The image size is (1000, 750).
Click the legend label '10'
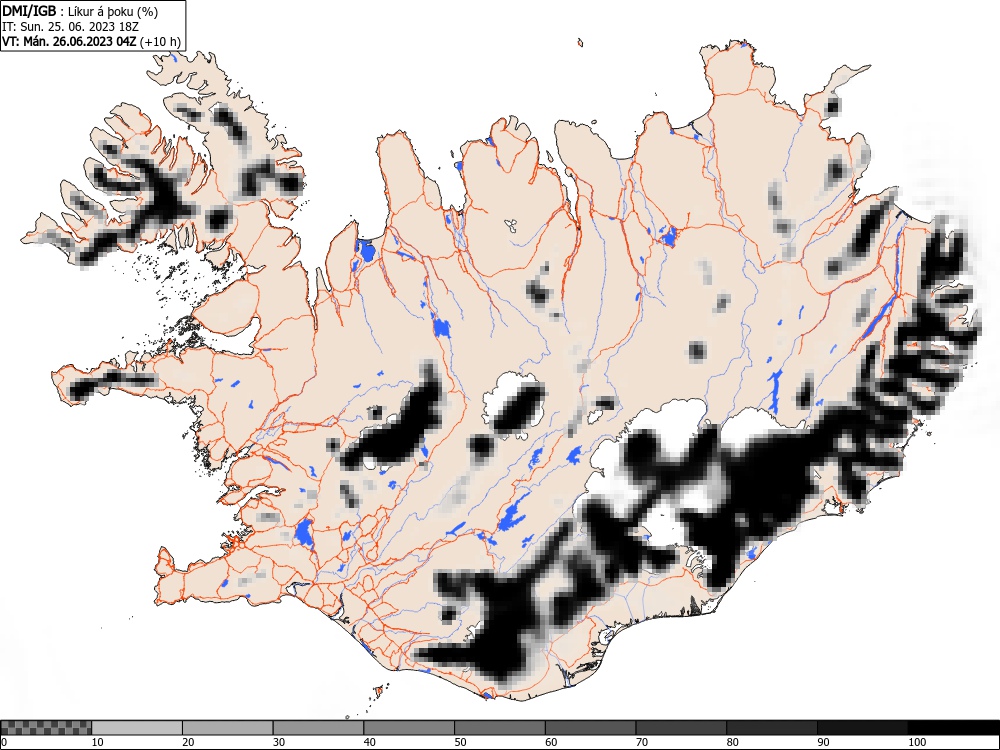[98, 742]
